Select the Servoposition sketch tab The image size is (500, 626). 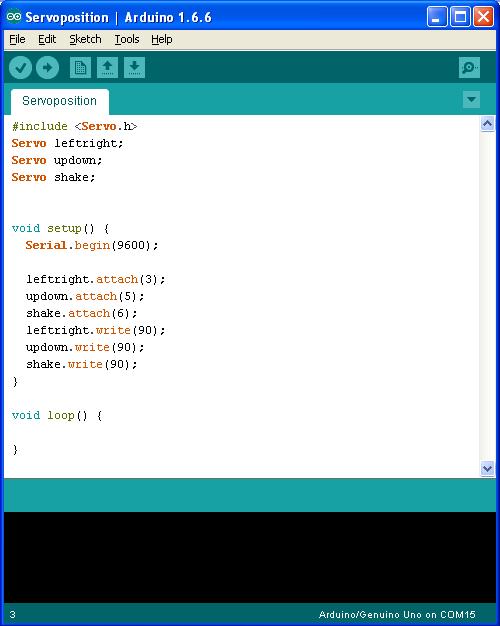[x=60, y=101]
